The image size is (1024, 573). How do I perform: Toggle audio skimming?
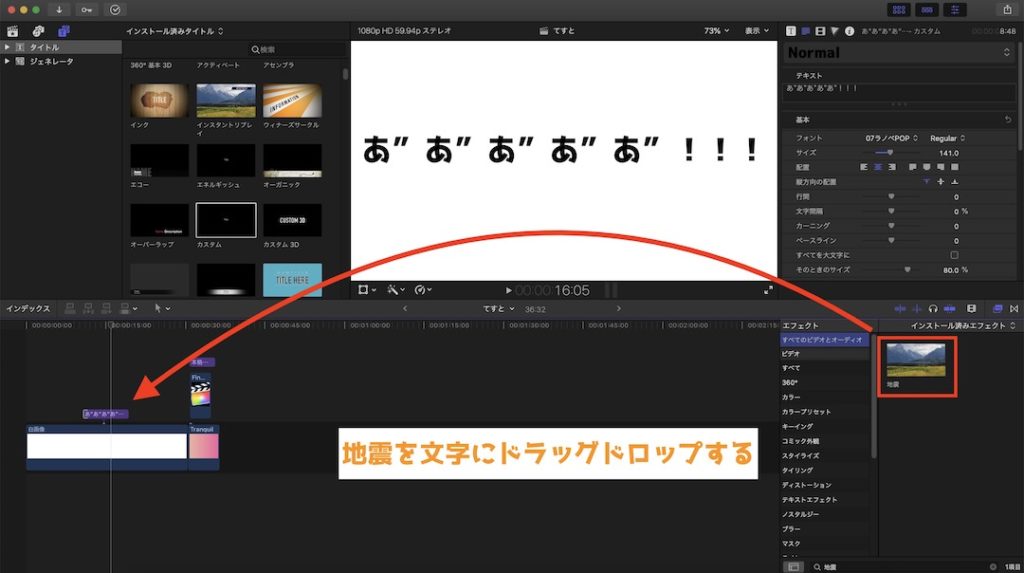tap(918, 308)
